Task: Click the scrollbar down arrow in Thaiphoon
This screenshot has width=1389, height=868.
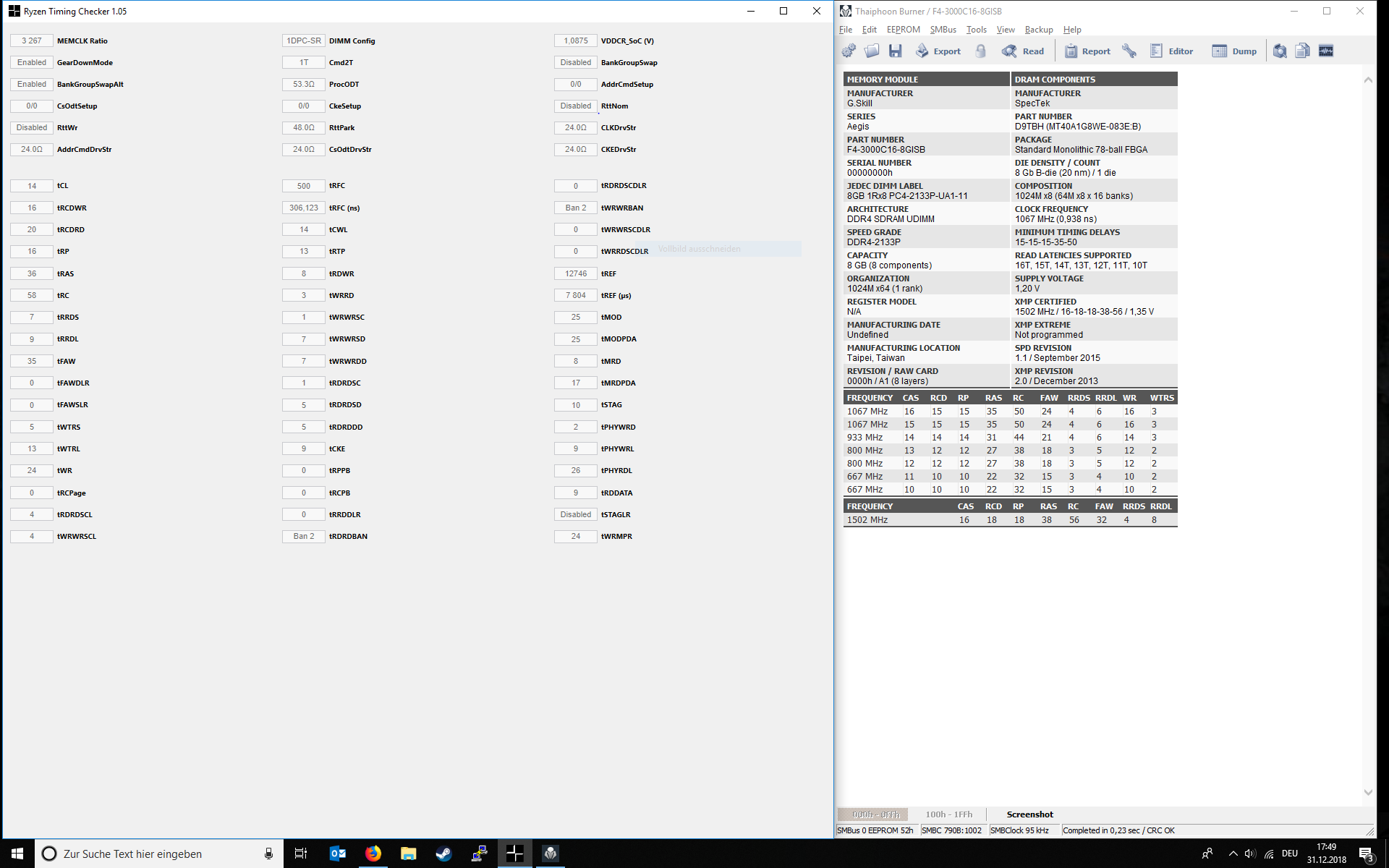Action: pyautogui.click(x=1368, y=792)
